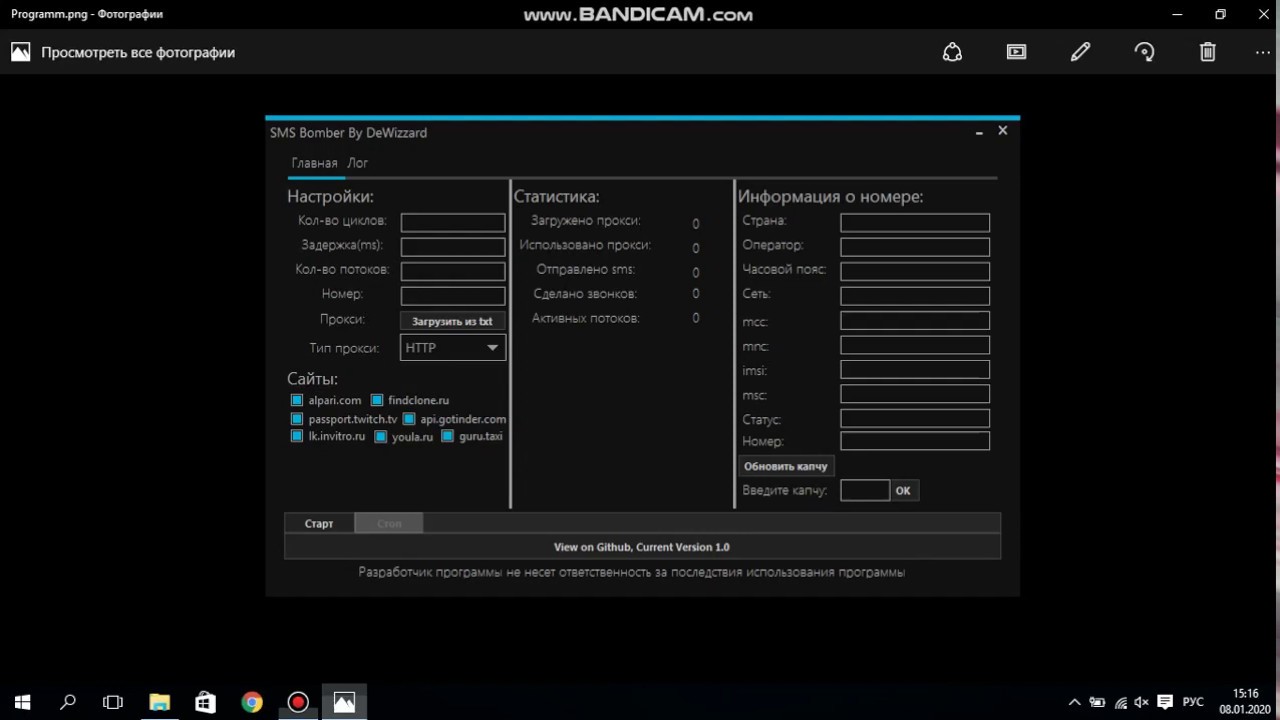Focus the Номер field under Настройки
The image size is (1280, 720).
tap(453, 295)
